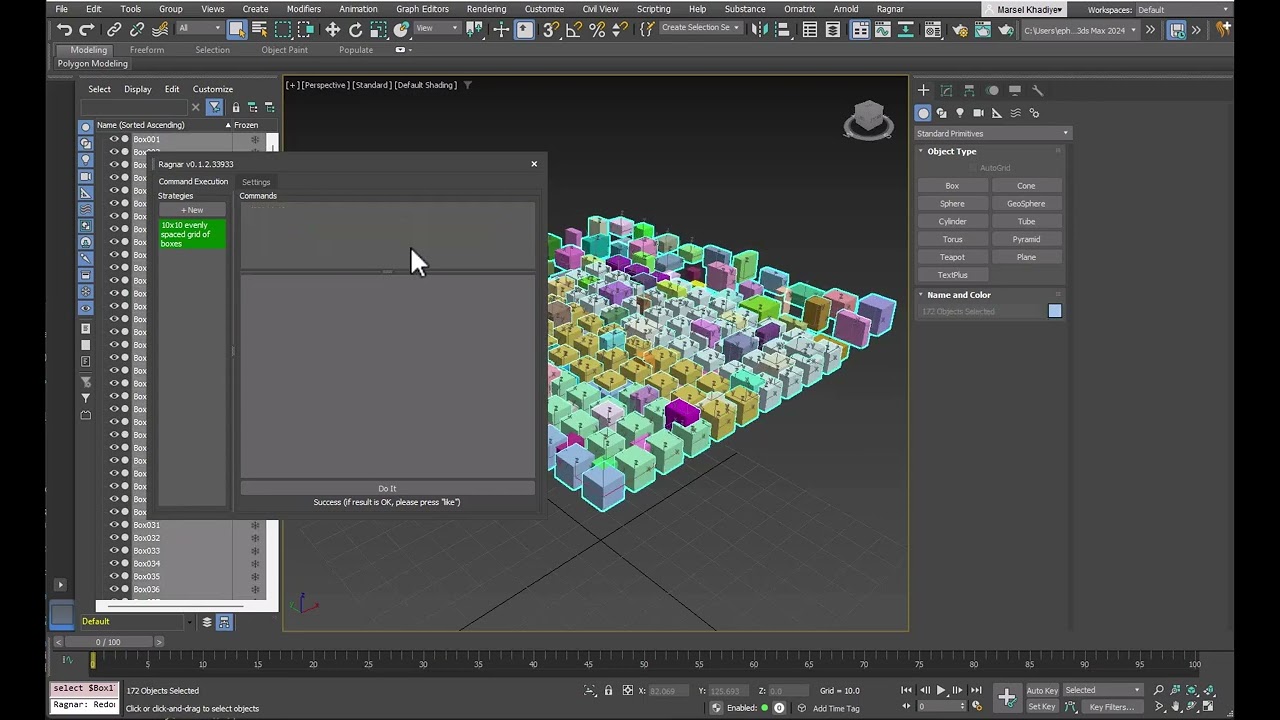Activate the Rotate tool in toolbar
The image size is (1280, 720).
pos(355,30)
